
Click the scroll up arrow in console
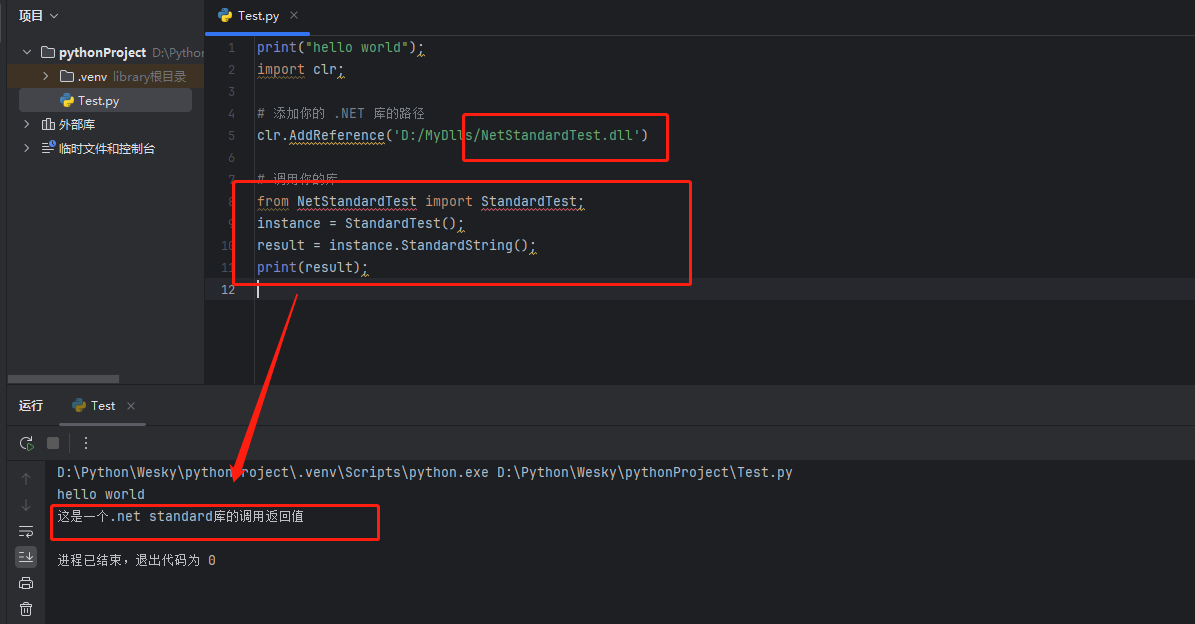click(26, 479)
